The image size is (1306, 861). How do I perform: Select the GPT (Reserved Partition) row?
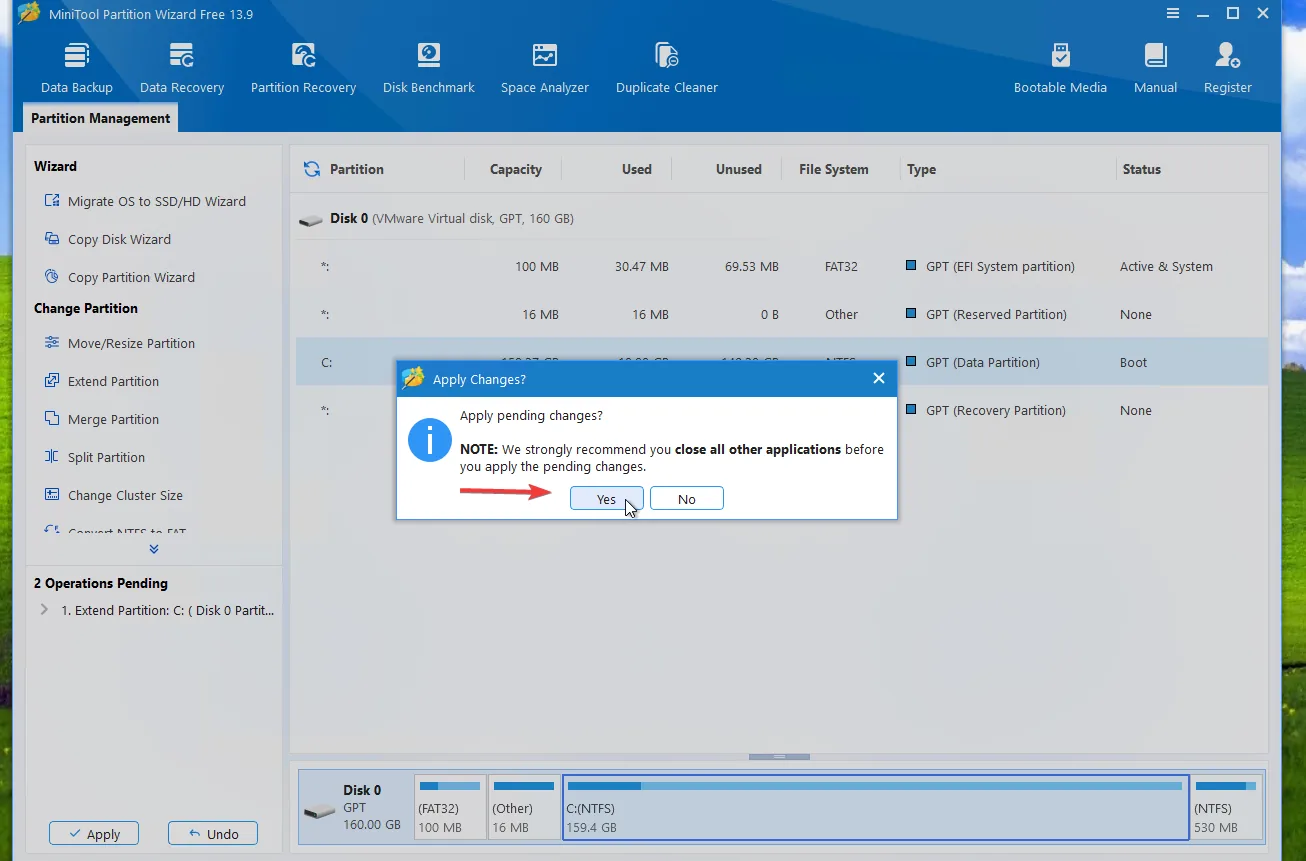pyautogui.click(x=782, y=315)
